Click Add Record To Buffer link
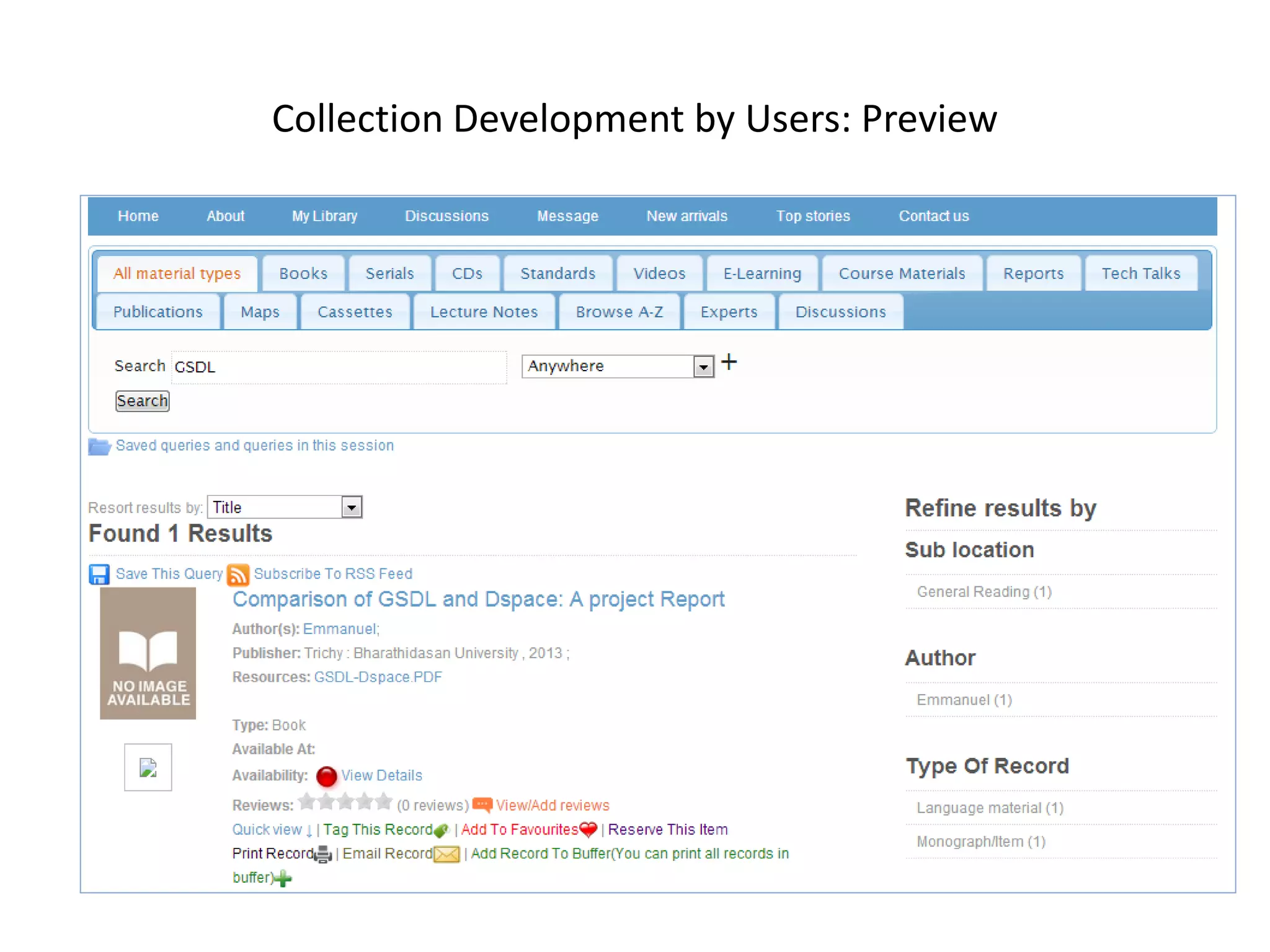 coord(510,865)
